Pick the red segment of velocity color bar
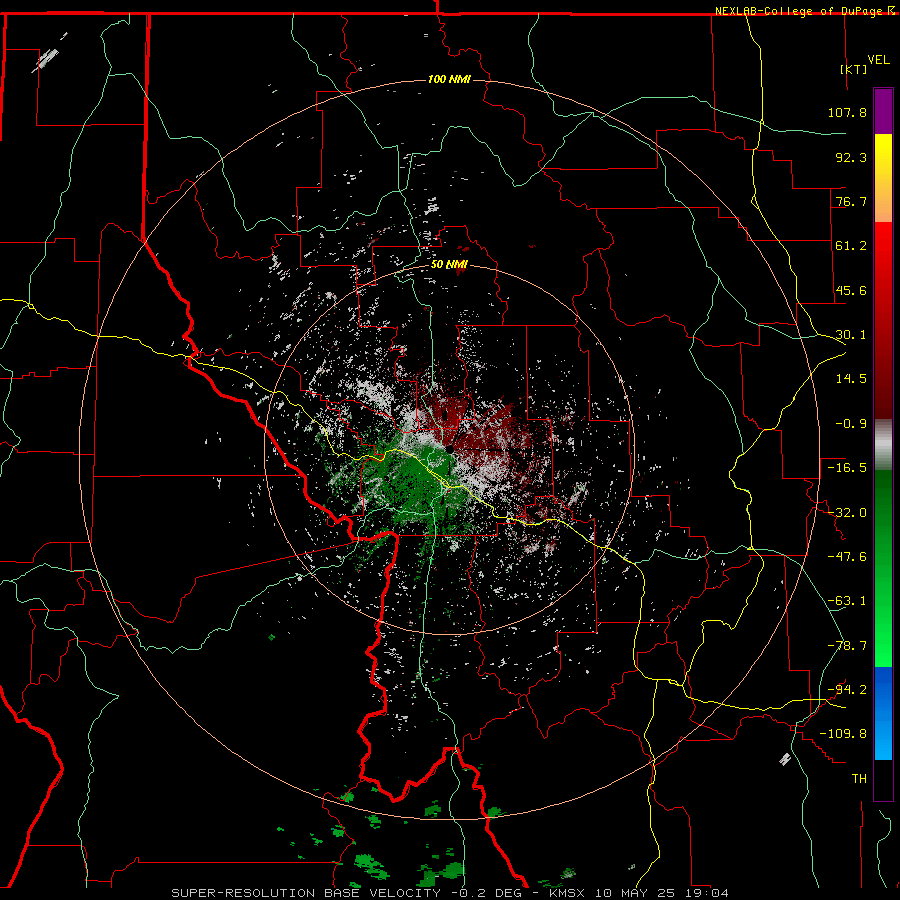900x900 pixels. (x=883, y=320)
